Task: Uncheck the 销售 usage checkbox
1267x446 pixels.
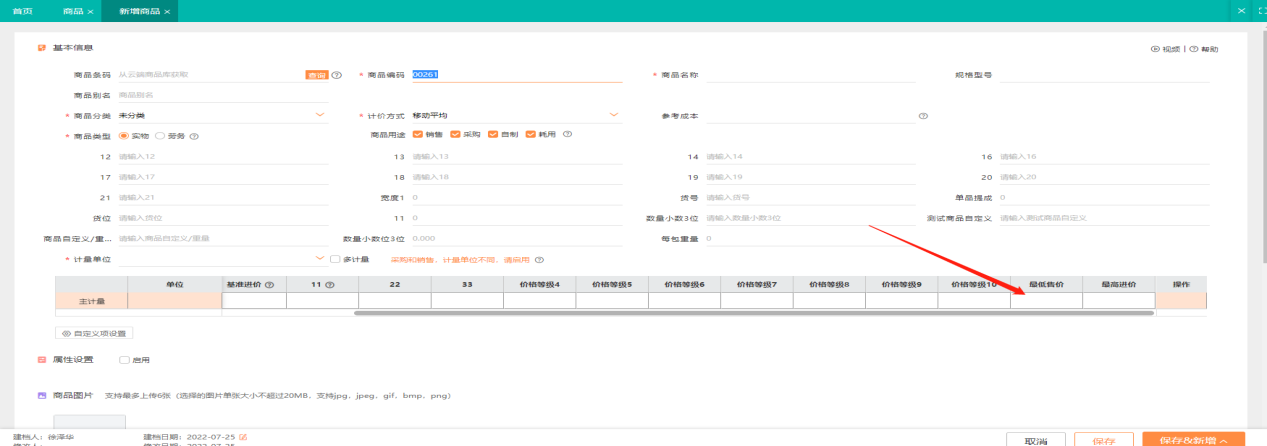Action: click(418, 134)
